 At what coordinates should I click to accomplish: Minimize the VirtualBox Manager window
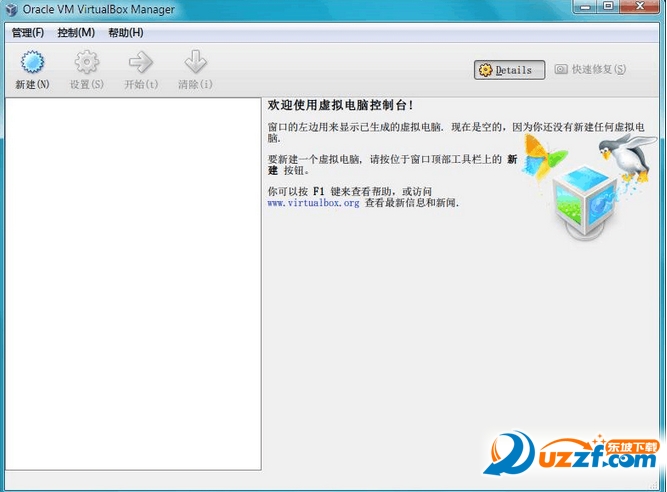point(585,6)
